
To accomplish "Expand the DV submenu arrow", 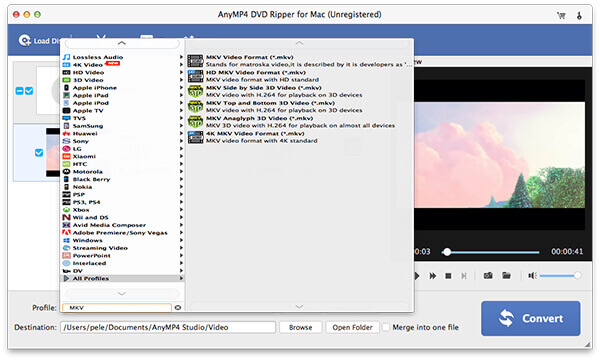I will click(x=181, y=271).
